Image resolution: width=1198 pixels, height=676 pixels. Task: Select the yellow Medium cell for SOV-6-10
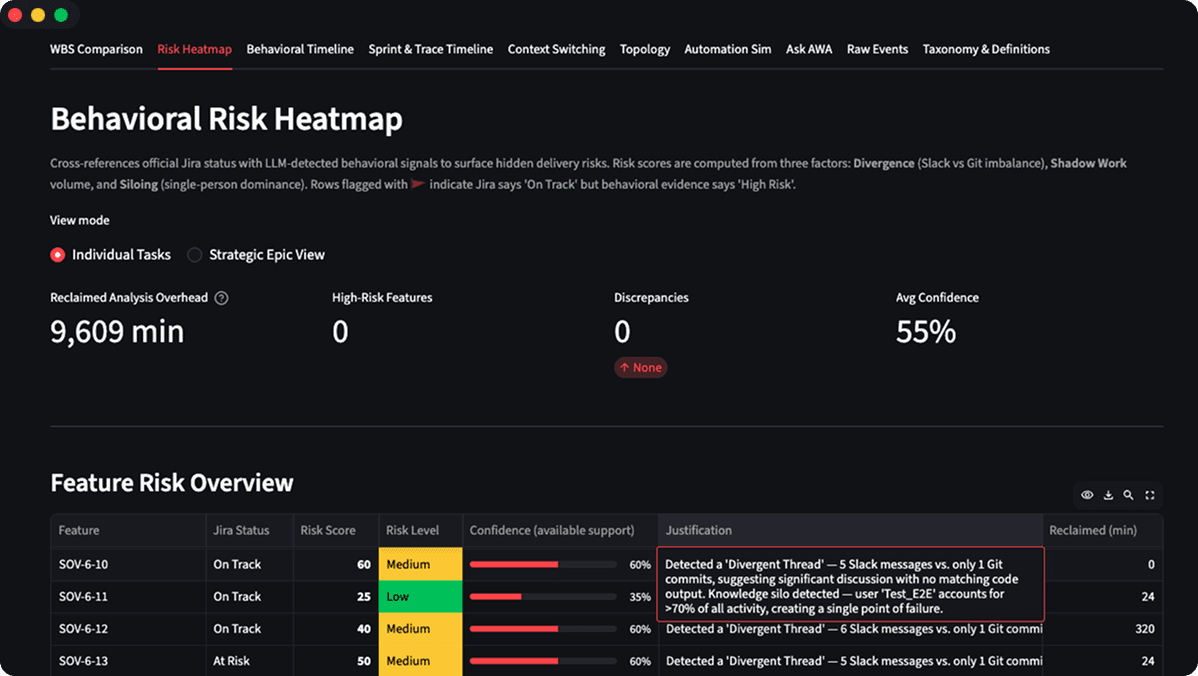420,564
